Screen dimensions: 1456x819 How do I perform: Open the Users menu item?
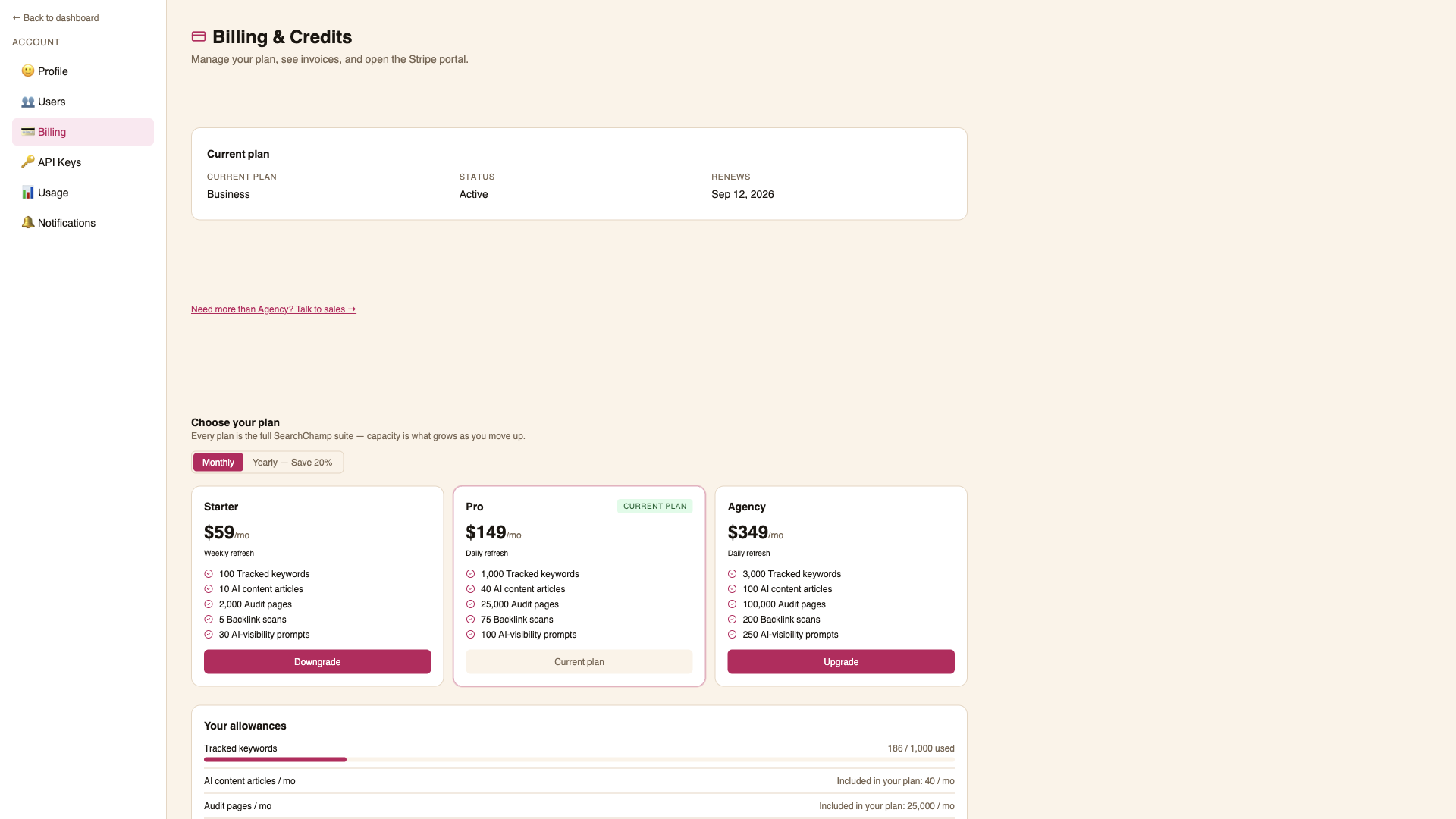tap(83, 102)
